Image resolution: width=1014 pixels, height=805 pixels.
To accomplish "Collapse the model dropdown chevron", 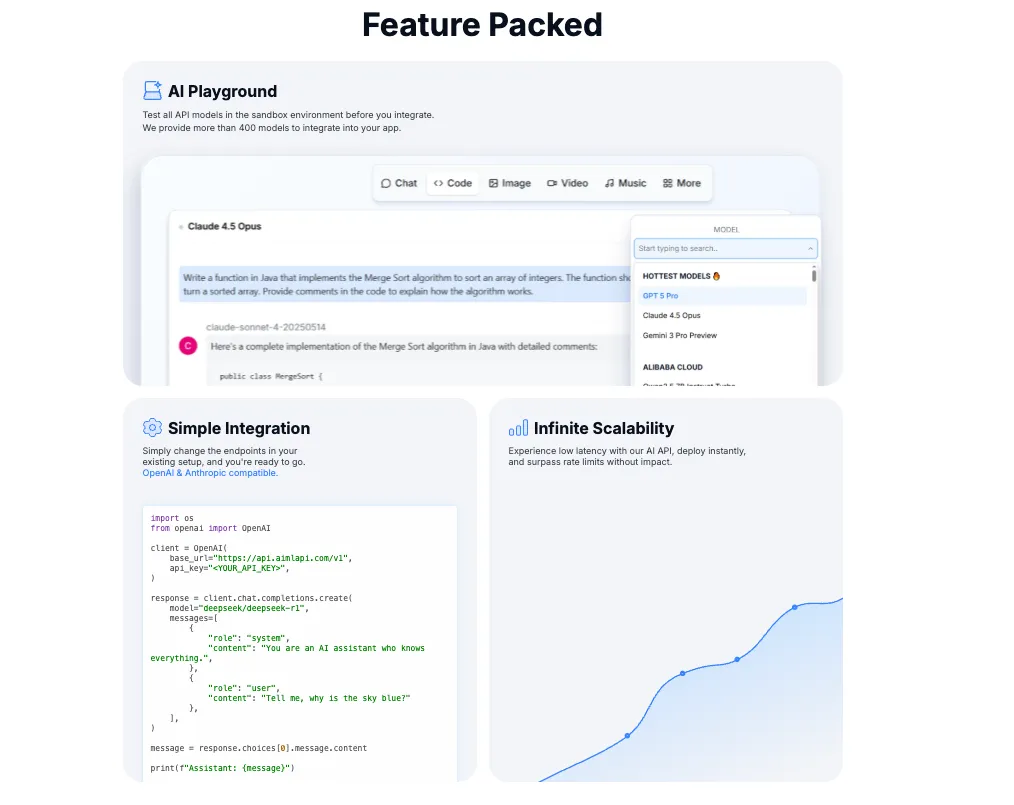I will point(810,248).
